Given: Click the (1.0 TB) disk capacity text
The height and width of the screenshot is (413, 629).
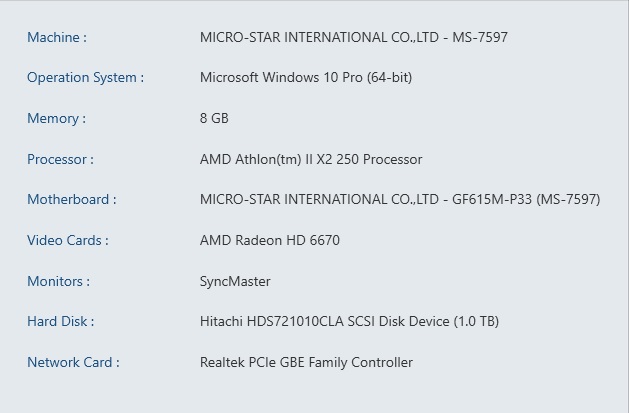Looking at the screenshot, I should point(476,321).
